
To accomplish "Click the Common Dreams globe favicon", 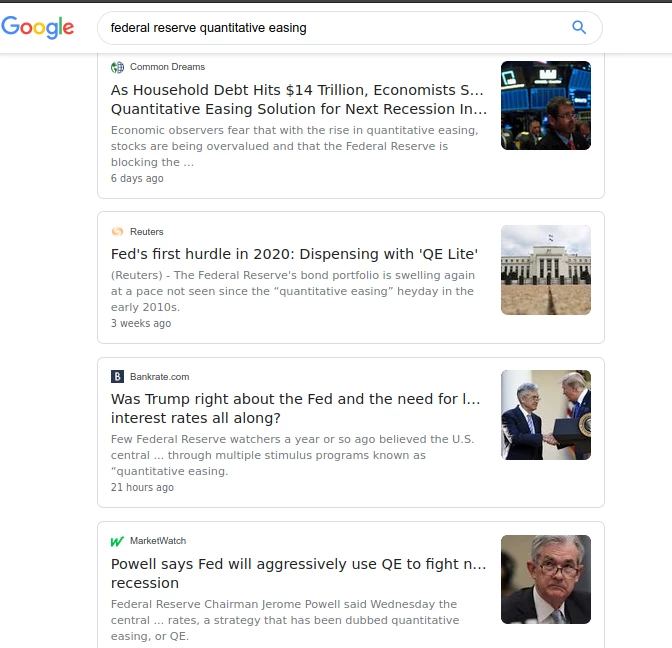I will tap(117, 67).
